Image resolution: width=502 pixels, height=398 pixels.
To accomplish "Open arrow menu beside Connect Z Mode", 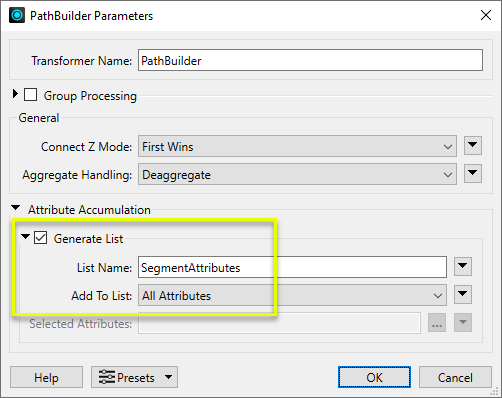I will [x=473, y=146].
